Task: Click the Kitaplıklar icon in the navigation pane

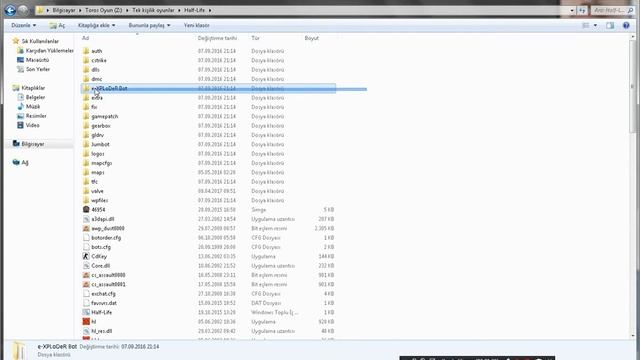Action: coord(16,88)
